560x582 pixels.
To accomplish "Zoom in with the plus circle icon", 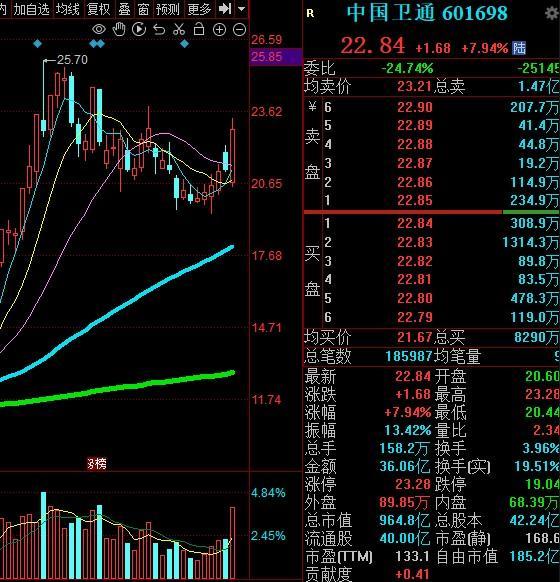I will (219, 30).
